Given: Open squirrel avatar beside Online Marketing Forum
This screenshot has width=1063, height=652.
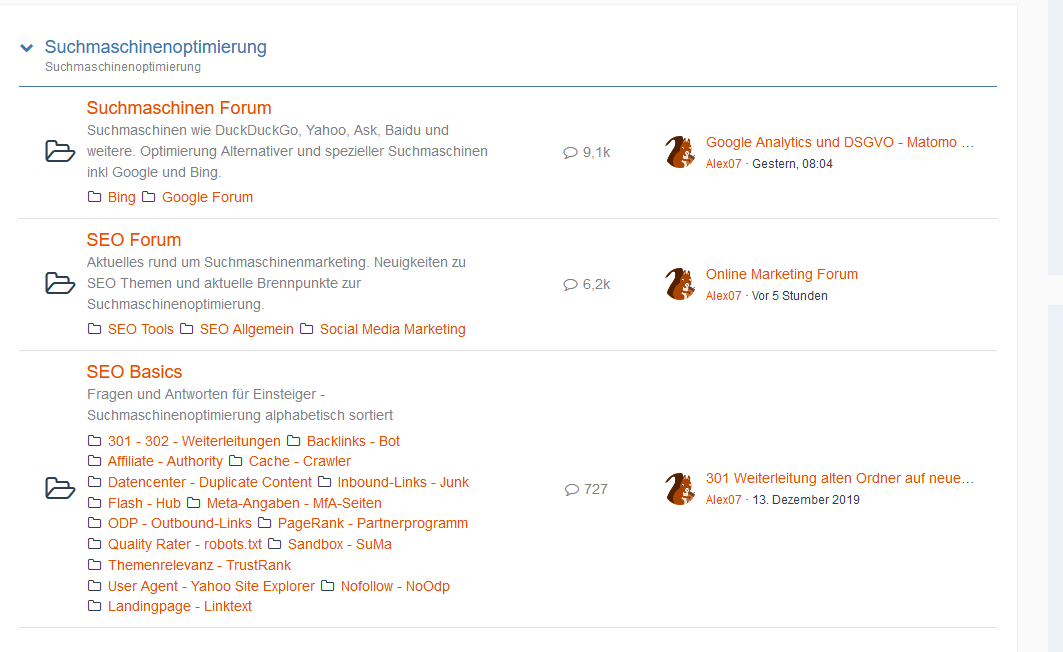Looking at the screenshot, I should click(x=680, y=284).
